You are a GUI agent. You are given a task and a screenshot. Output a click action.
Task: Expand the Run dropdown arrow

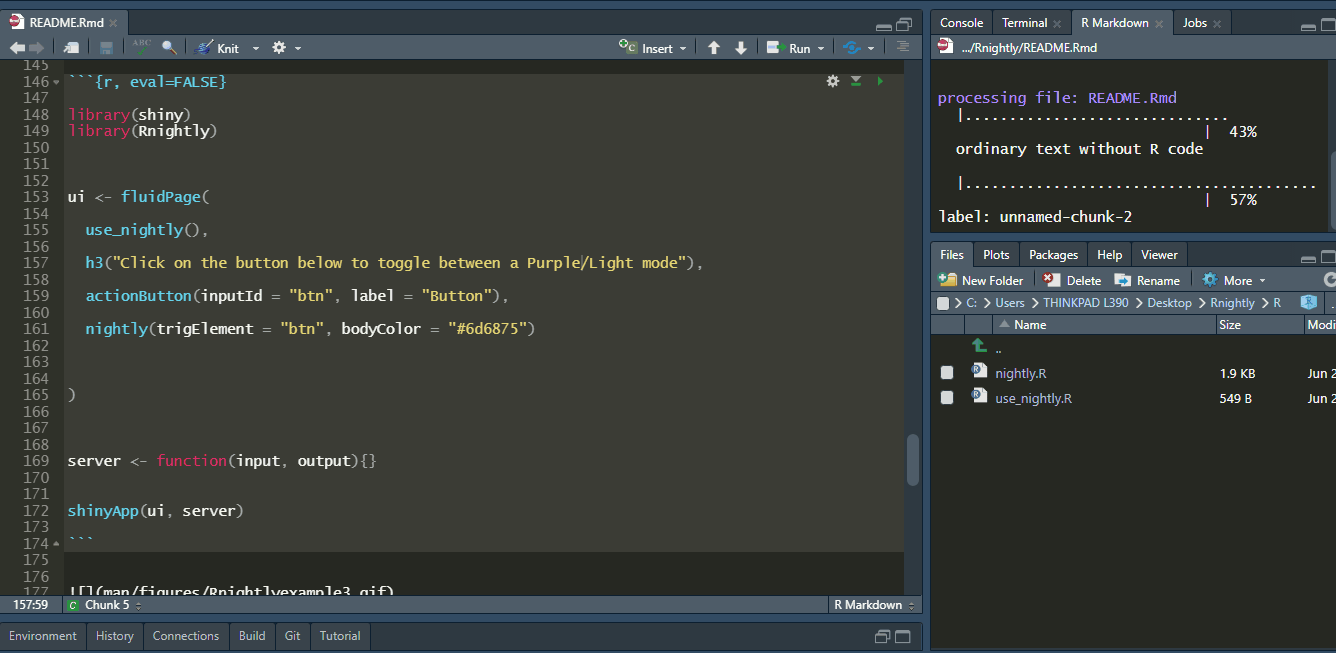pyautogui.click(x=821, y=48)
